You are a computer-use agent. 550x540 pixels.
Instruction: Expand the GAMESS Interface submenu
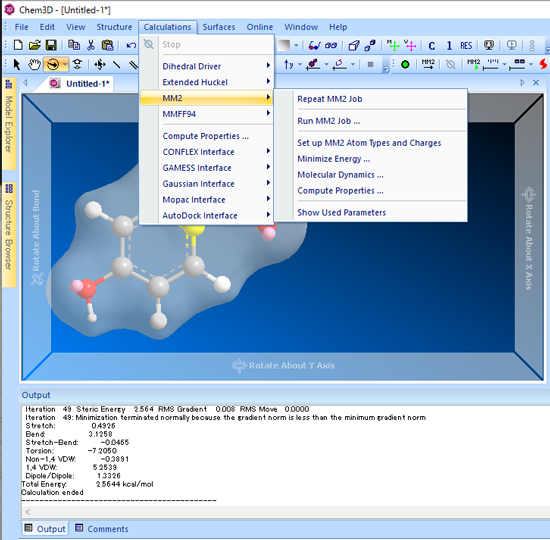tap(206, 168)
